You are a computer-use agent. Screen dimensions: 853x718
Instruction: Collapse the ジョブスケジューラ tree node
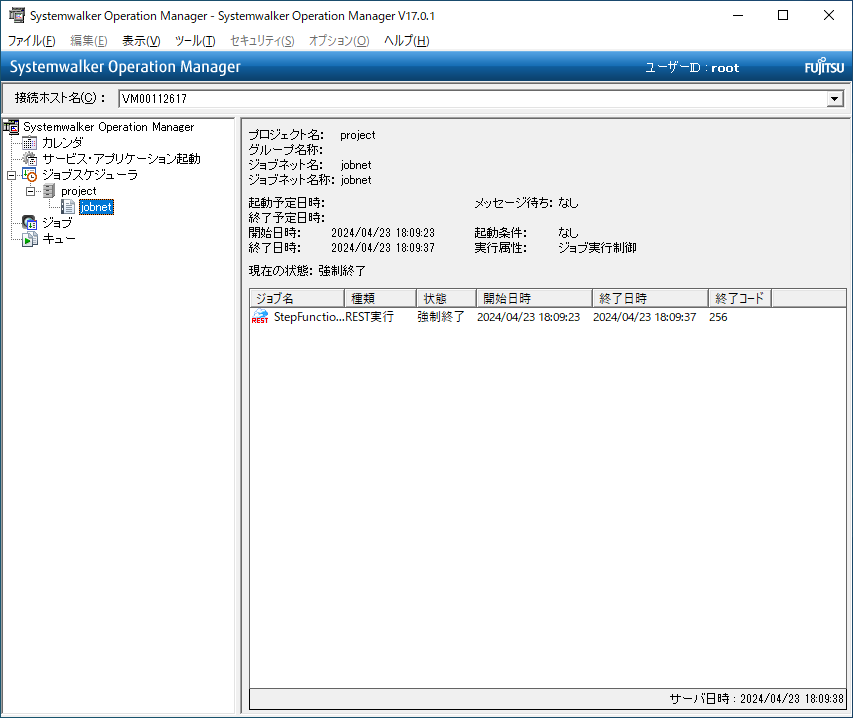(11, 175)
